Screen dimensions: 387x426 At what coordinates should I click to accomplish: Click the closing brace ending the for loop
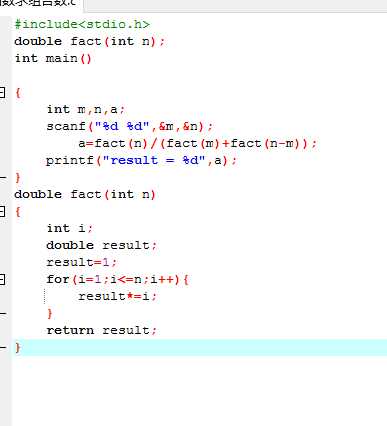50,313
